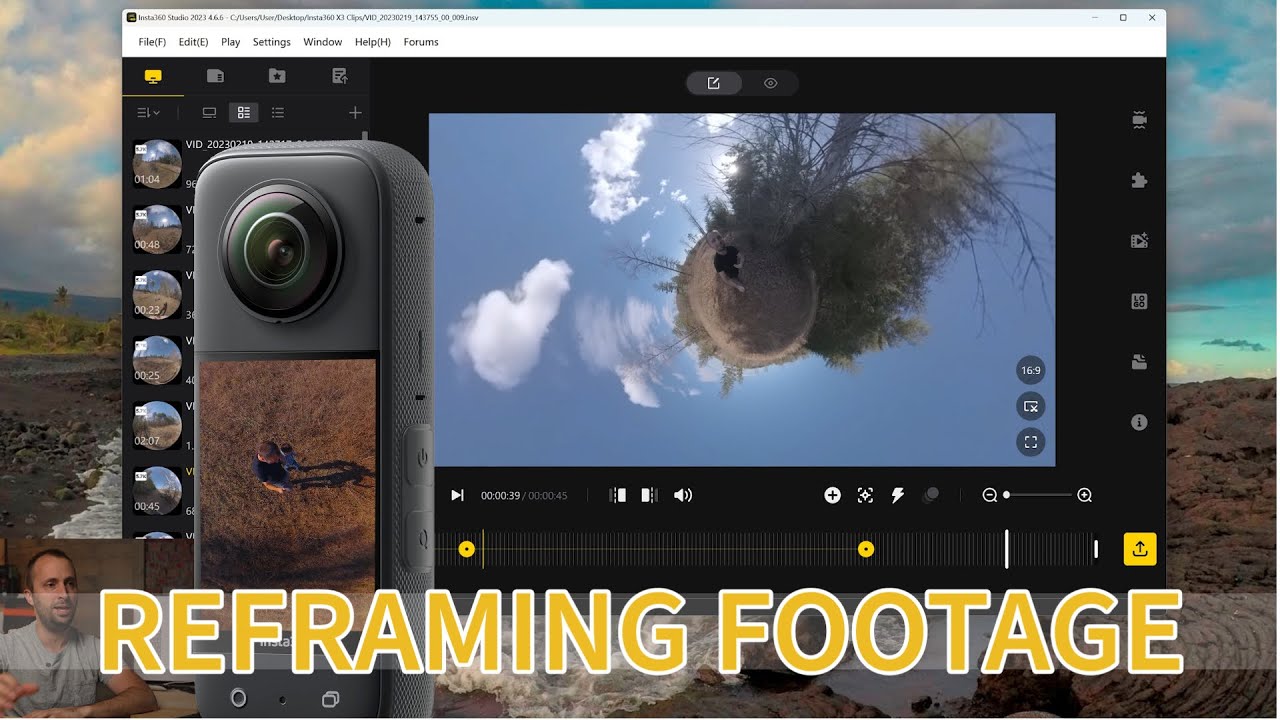The height and width of the screenshot is (720, 1280).
Task: Open the speed change lightning icon
Action: click(x=898, y=495)
